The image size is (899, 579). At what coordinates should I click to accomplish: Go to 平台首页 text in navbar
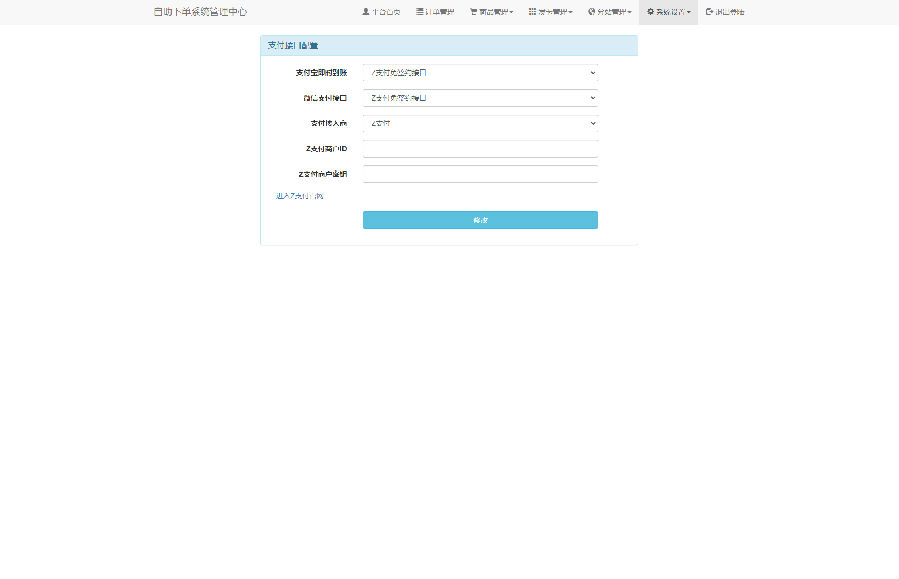coord(386,12)
